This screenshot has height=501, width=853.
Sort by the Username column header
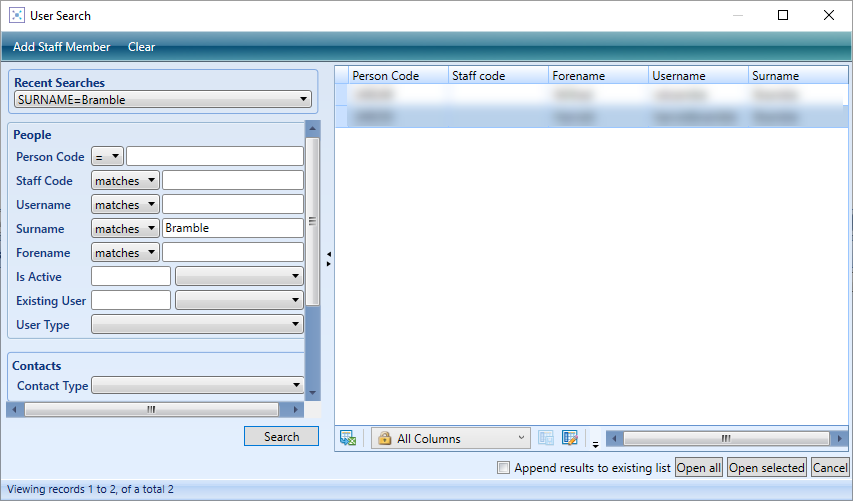[x=699, y=76]
